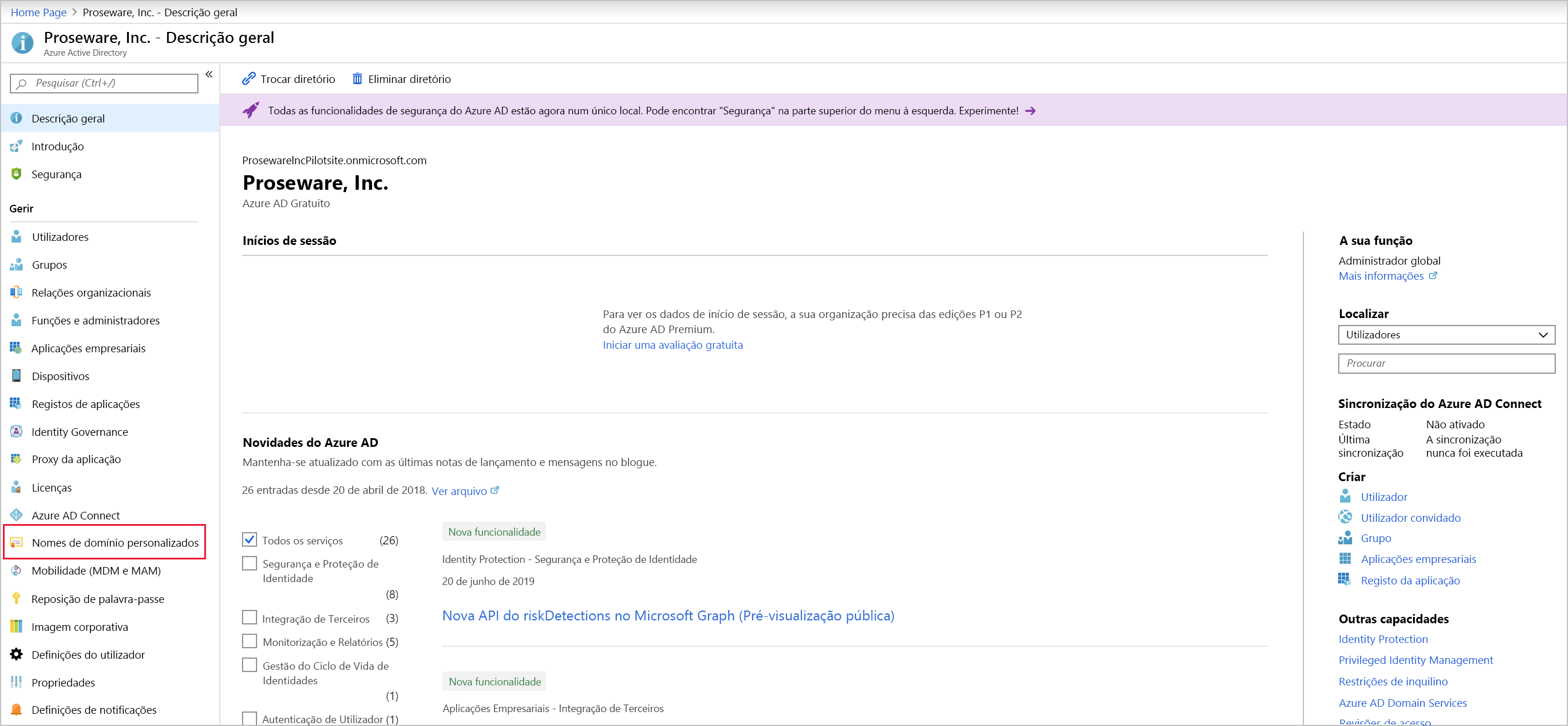Click the Grupo create link

1376,538
